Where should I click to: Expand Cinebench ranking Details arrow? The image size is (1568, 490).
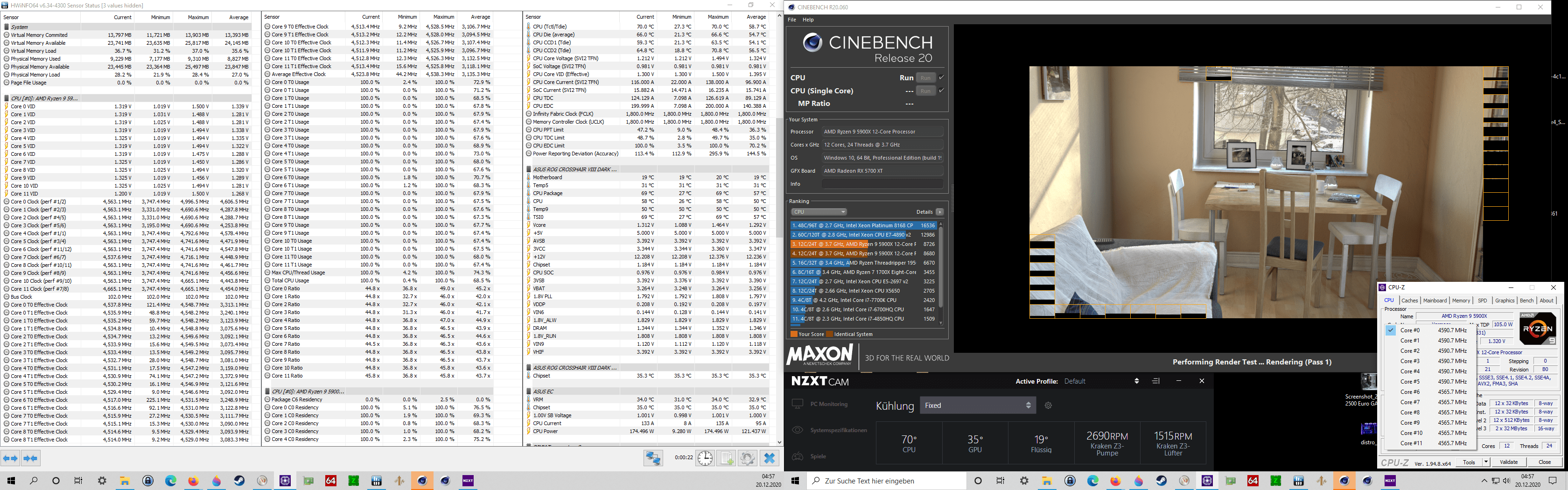coord(940,212)
